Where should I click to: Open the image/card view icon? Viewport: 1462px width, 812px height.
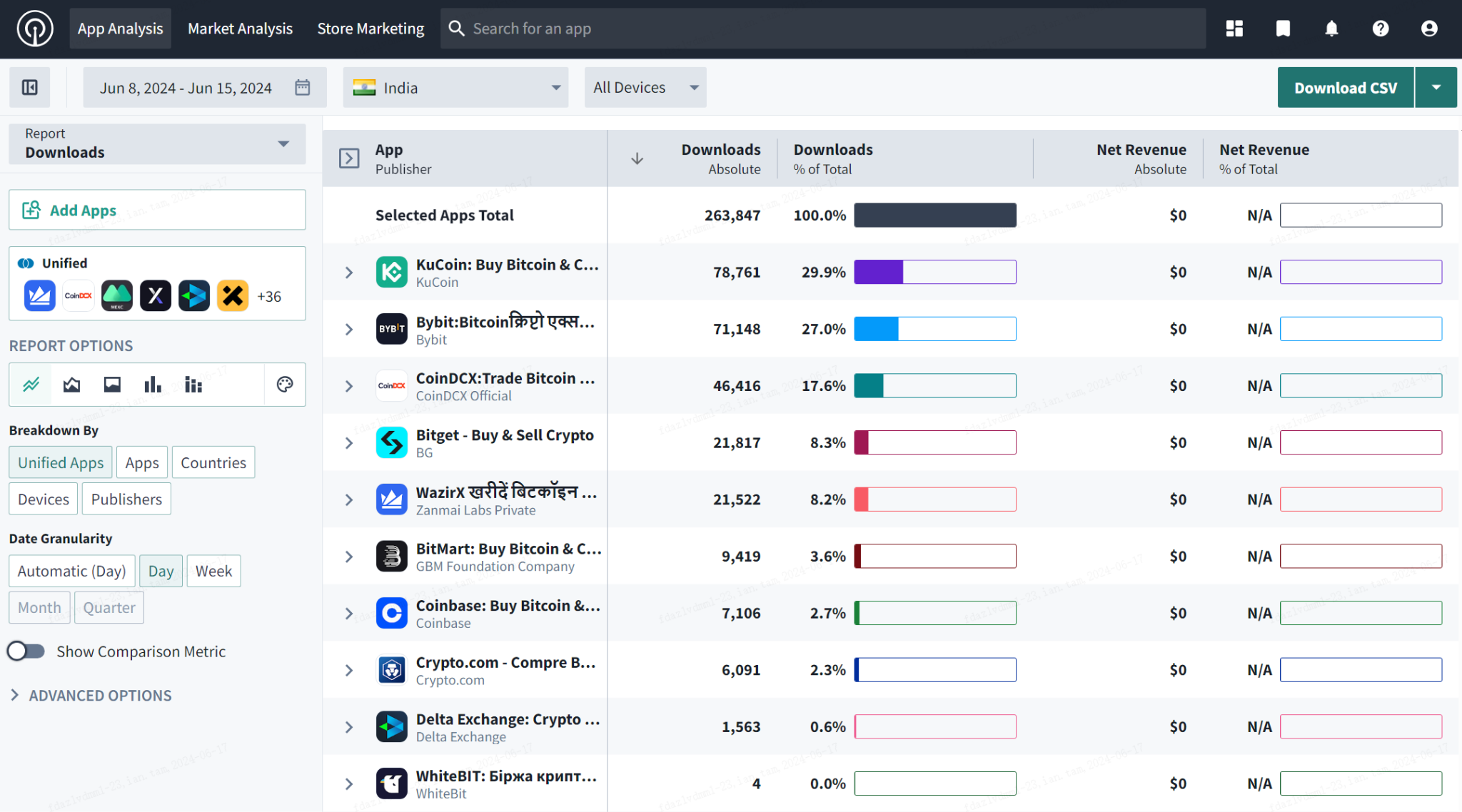click(111, 385)
